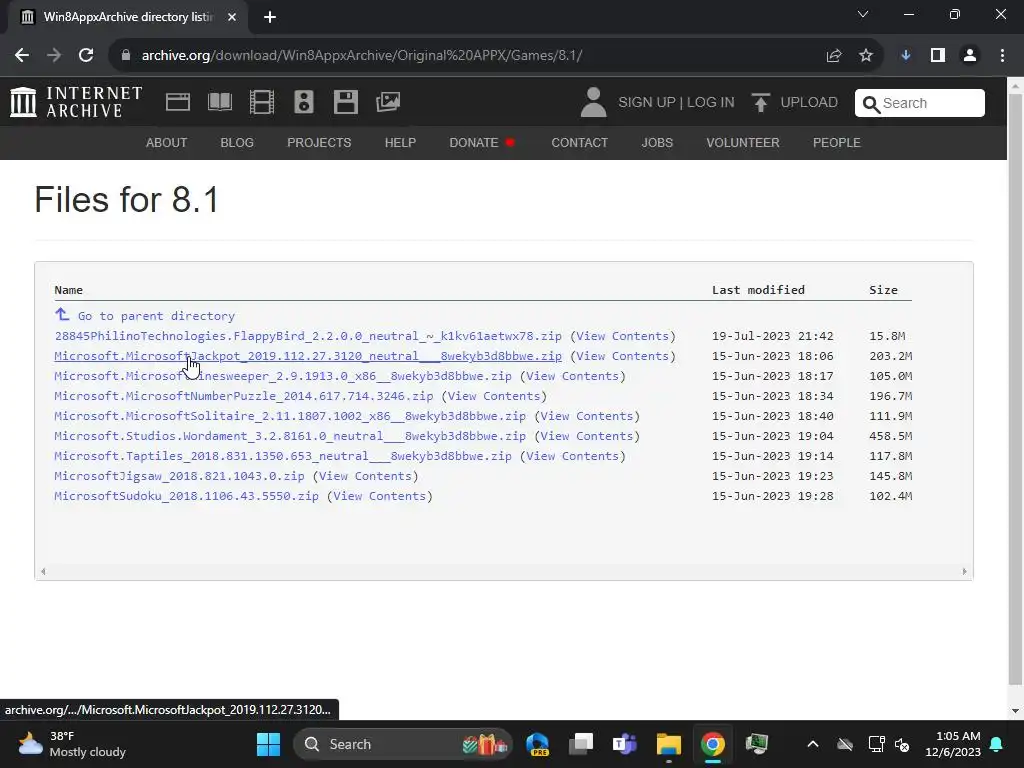
Task: Click LOG IN link
Action: pyautogui.click(x=711, y=103)
